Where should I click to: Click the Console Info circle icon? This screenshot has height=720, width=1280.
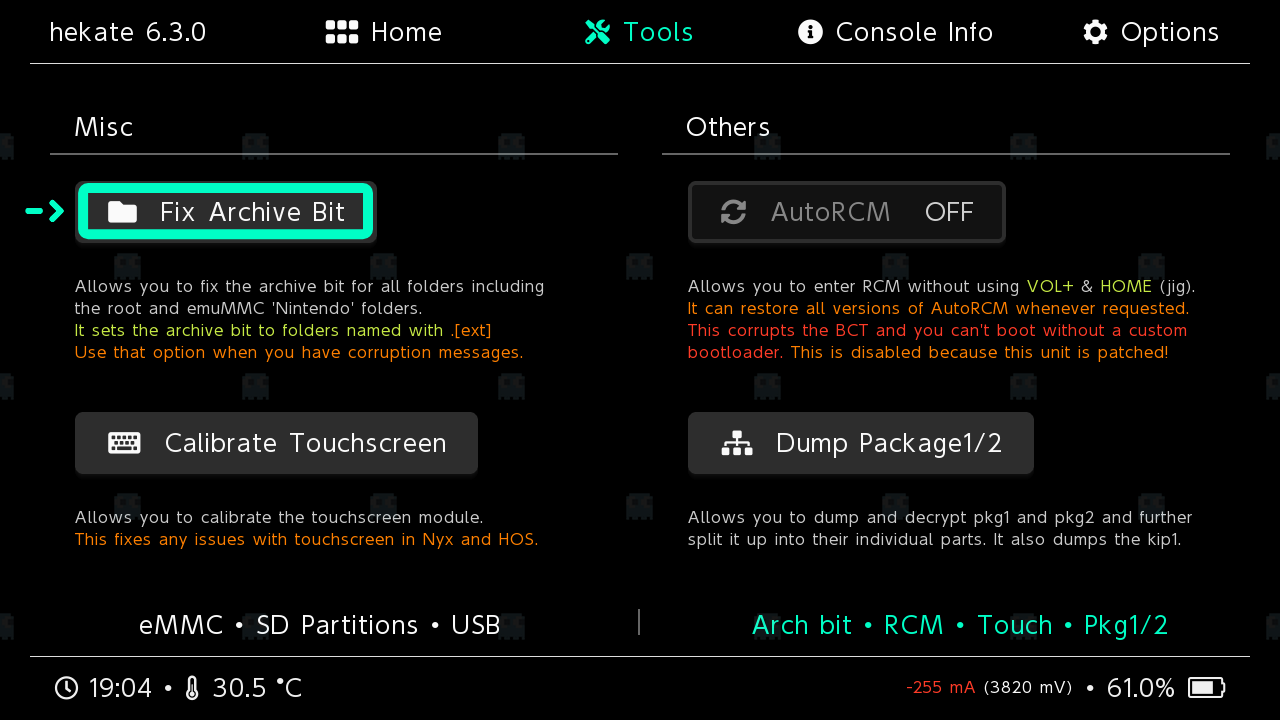(x=810, y=32)
